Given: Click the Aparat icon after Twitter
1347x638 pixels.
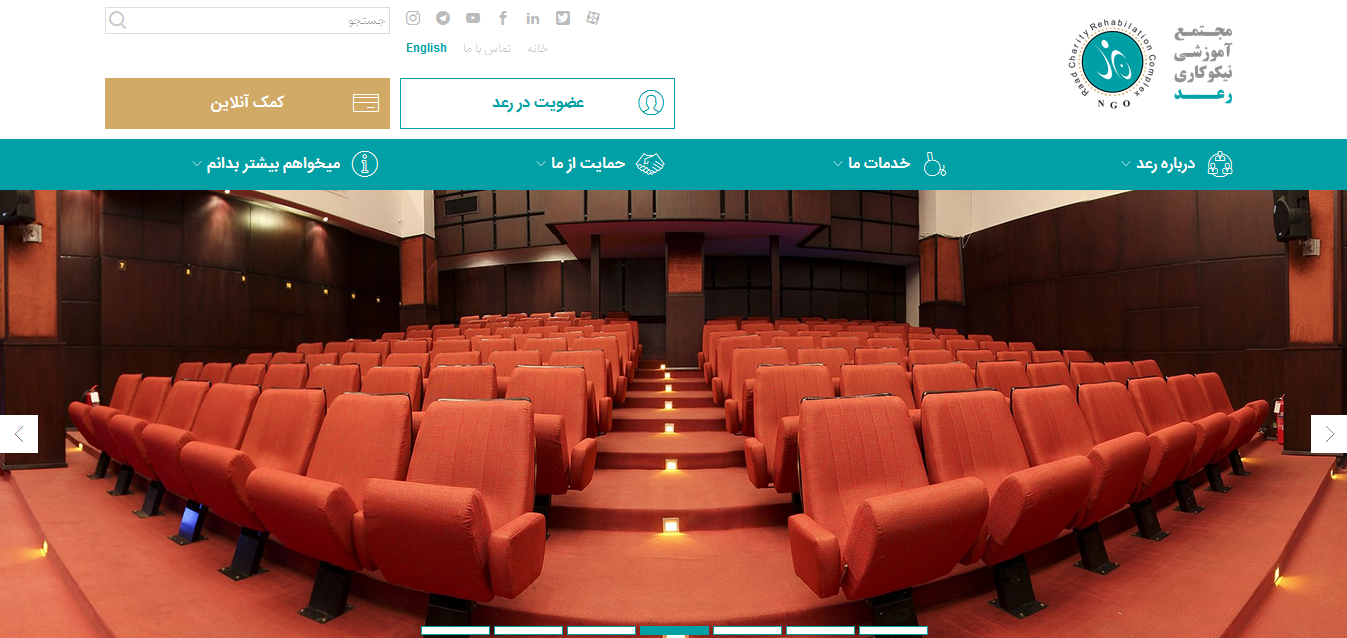Looking at the screenshot, I should tap(593, 18).
